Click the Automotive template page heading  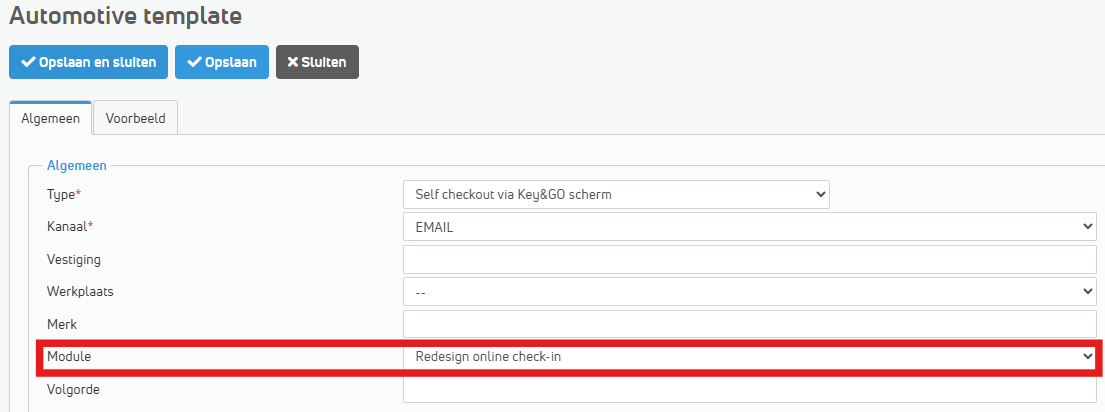(125, 17)
